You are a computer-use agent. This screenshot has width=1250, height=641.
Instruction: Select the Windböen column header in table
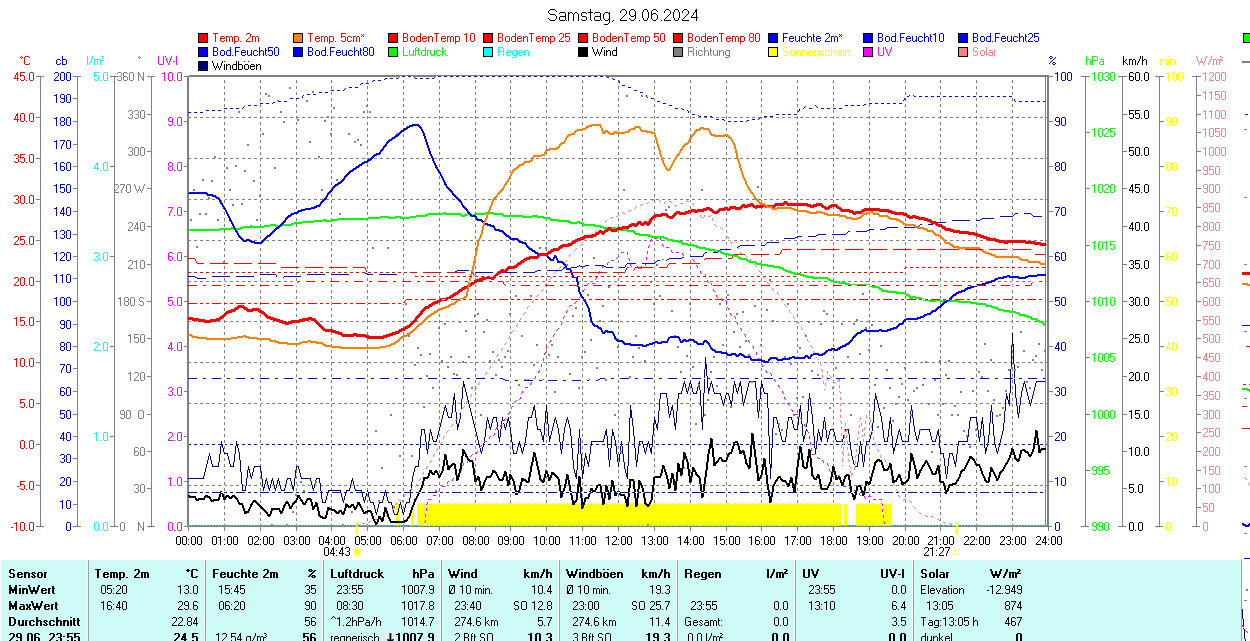594,574
